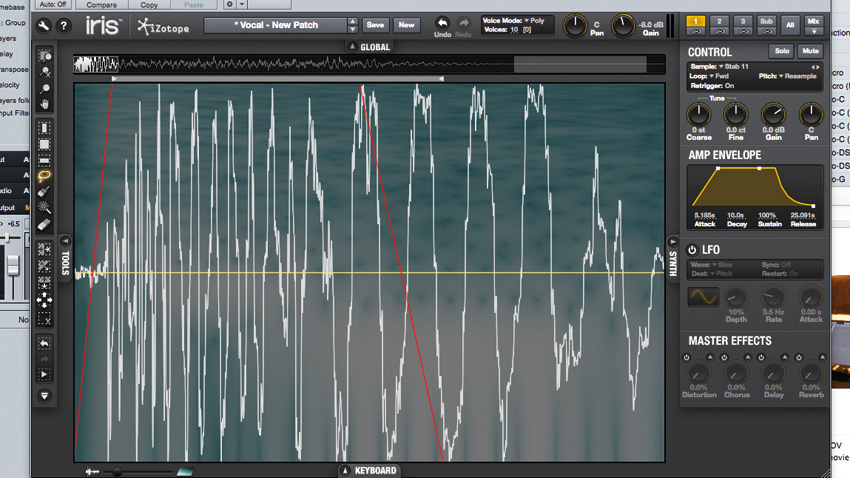
Task: Click the spectrogram view icon at bottom left
Action: [185, 472]
